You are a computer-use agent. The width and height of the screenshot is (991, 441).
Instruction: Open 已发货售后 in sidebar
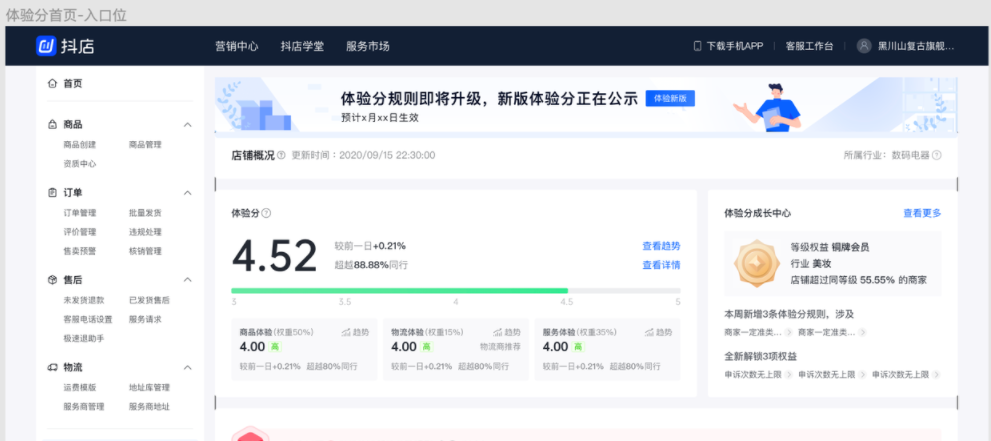(150, 300)
